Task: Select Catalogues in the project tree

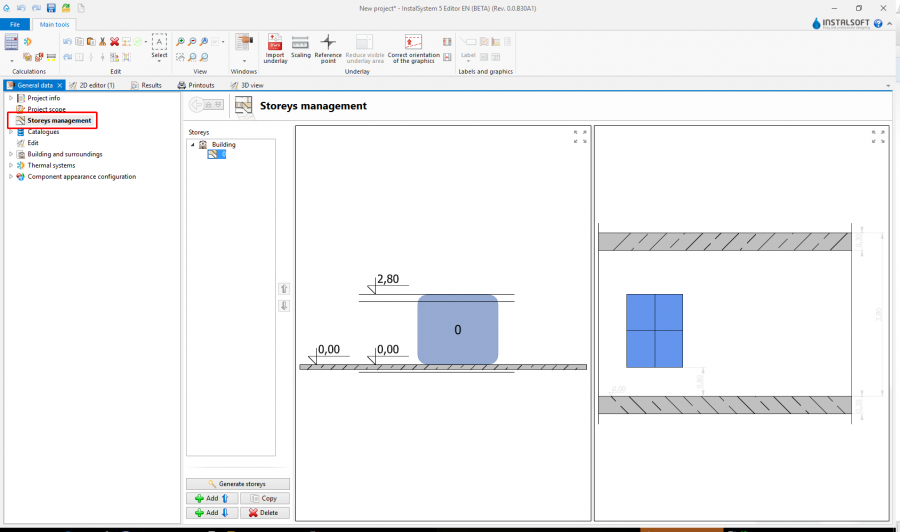Action: tap(43, 132)
